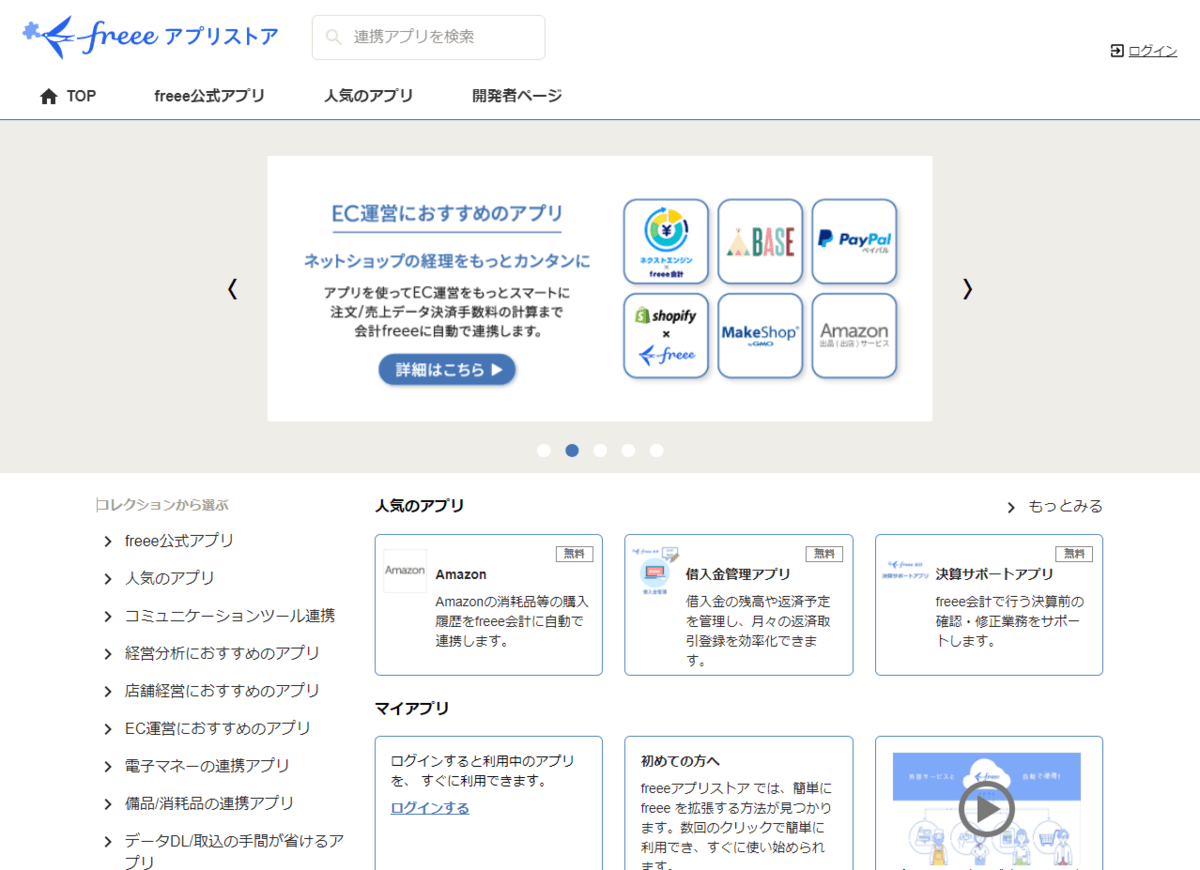Expand 経営分析におすすめのアプリ chevron

coord(108,654)
